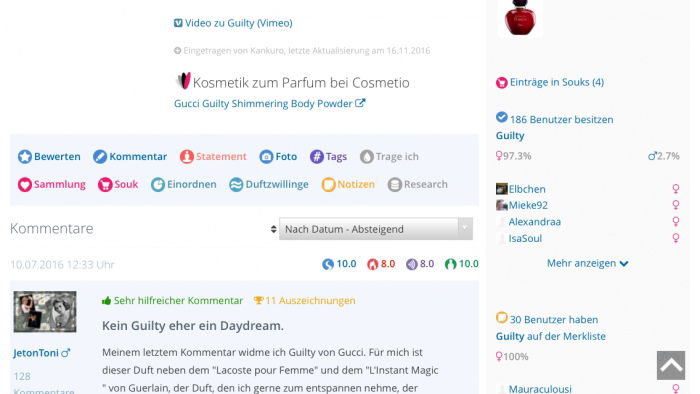Click the Bewerten star icon
Screen dimensions: 700x394
pos(25,157)
